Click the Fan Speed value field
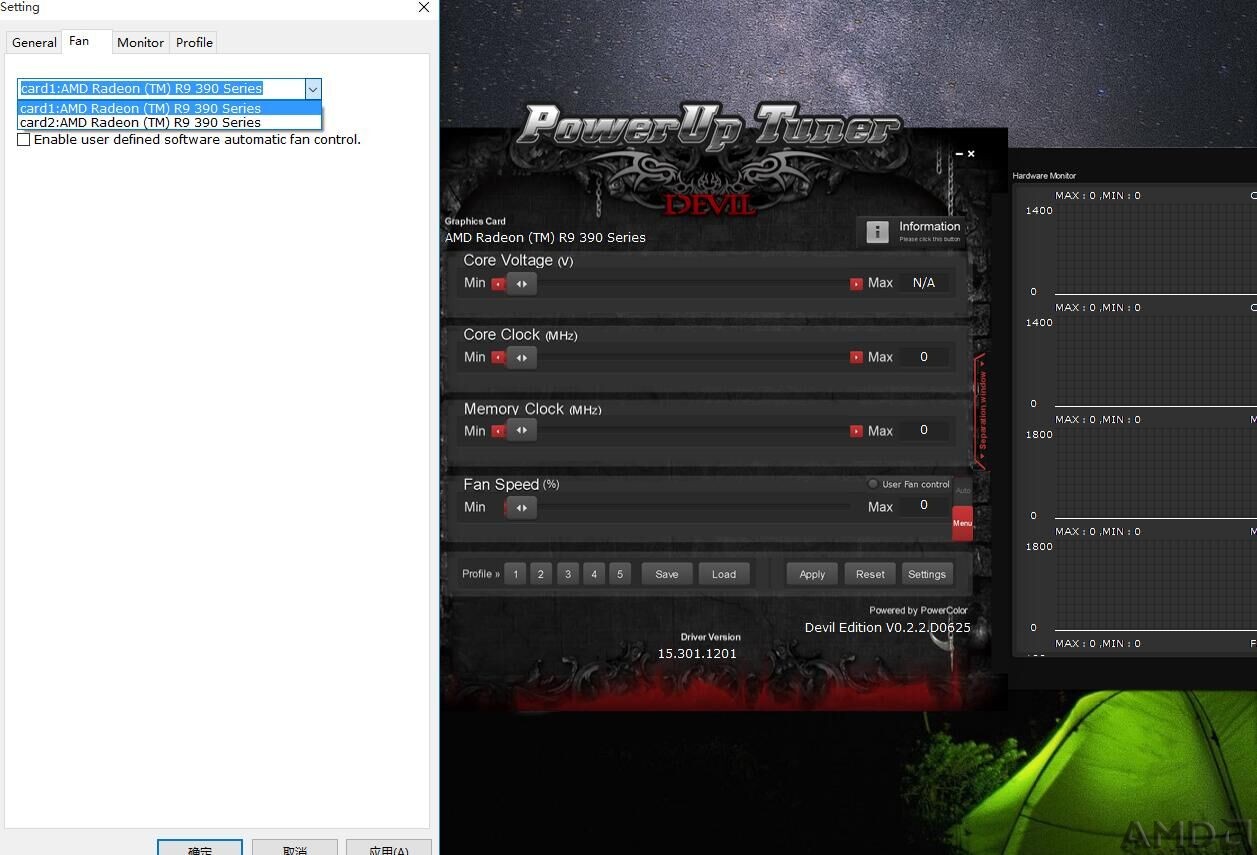1257x855 pixels. point(924,506)
